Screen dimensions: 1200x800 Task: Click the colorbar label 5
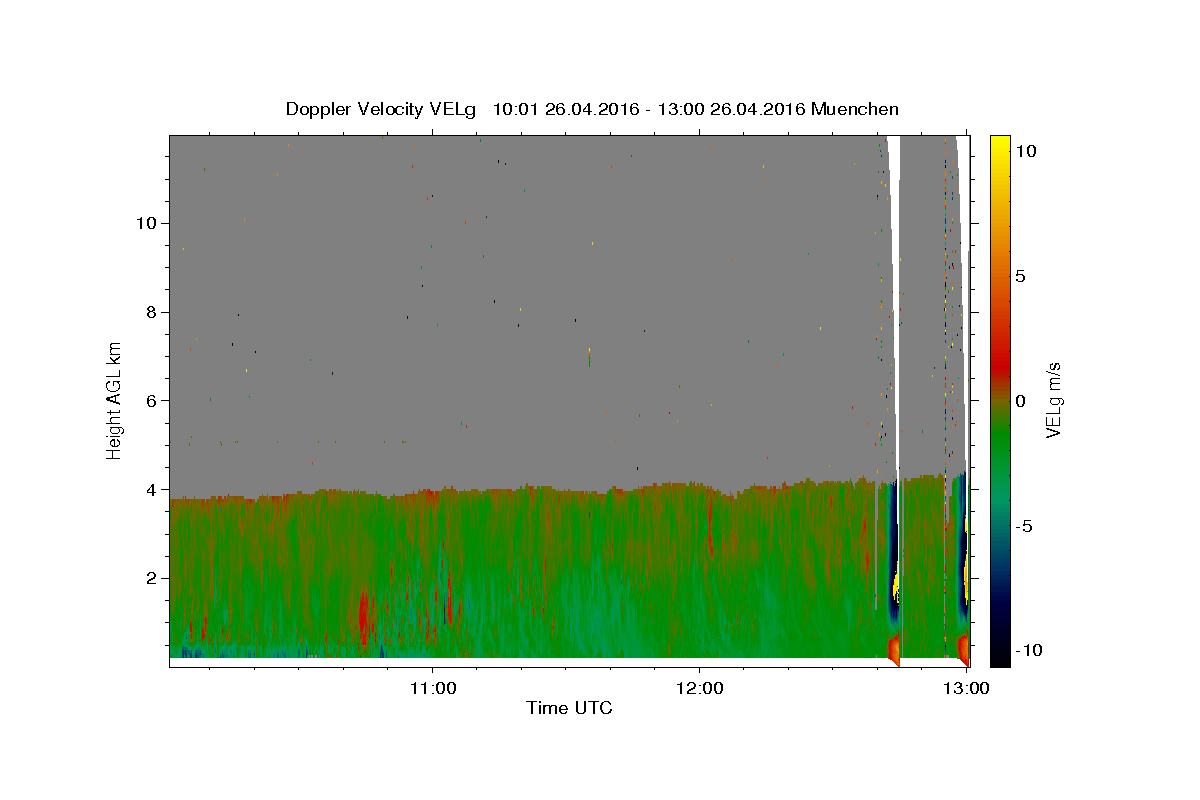(1019, 276)
